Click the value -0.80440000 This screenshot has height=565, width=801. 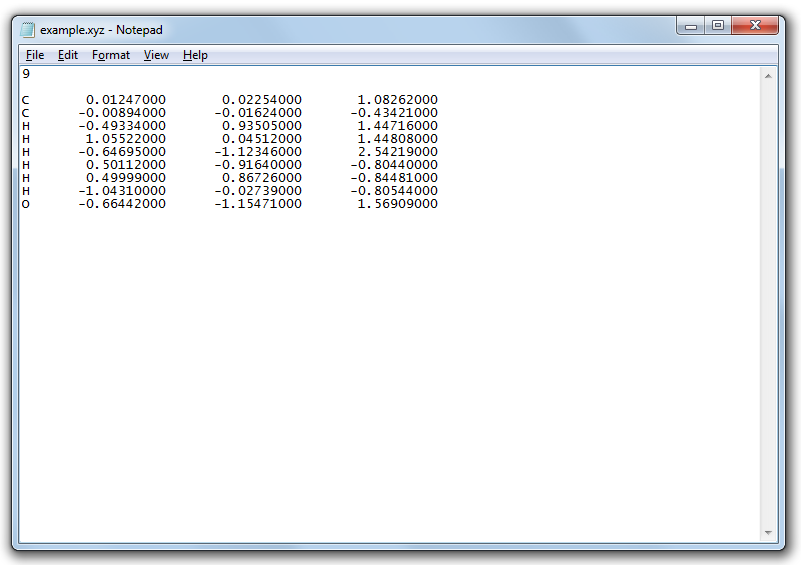[394, 164]
